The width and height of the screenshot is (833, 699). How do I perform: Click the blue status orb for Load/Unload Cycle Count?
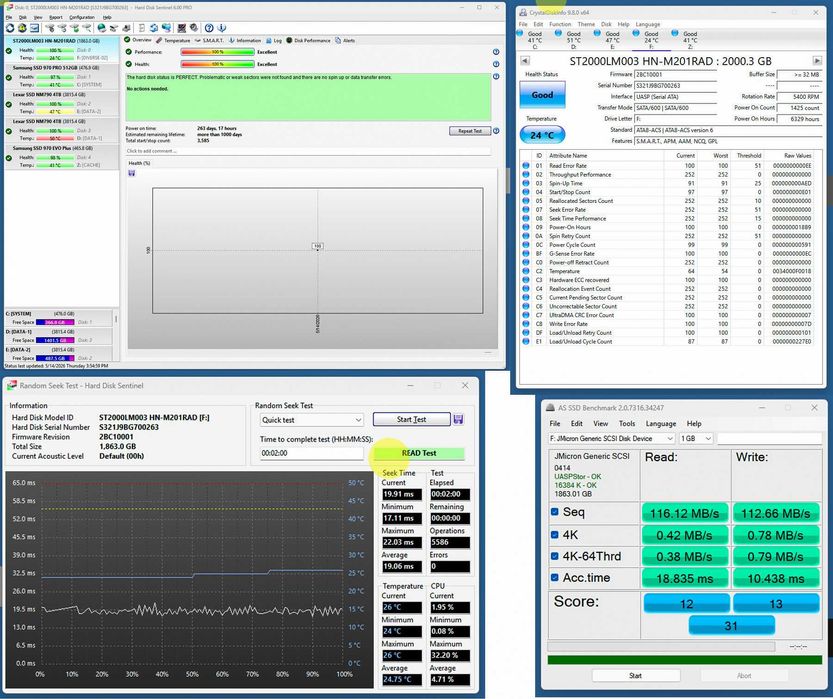pos(525,342)
